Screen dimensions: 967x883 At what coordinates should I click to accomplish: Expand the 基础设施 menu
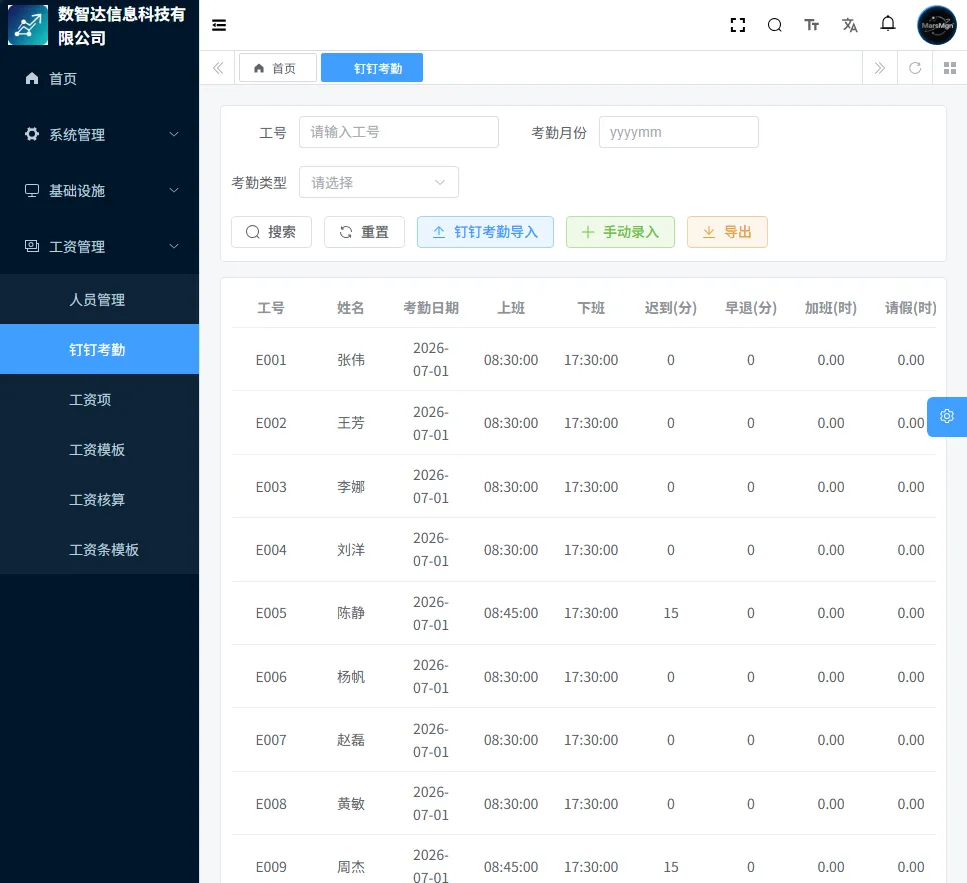point(99,191)
